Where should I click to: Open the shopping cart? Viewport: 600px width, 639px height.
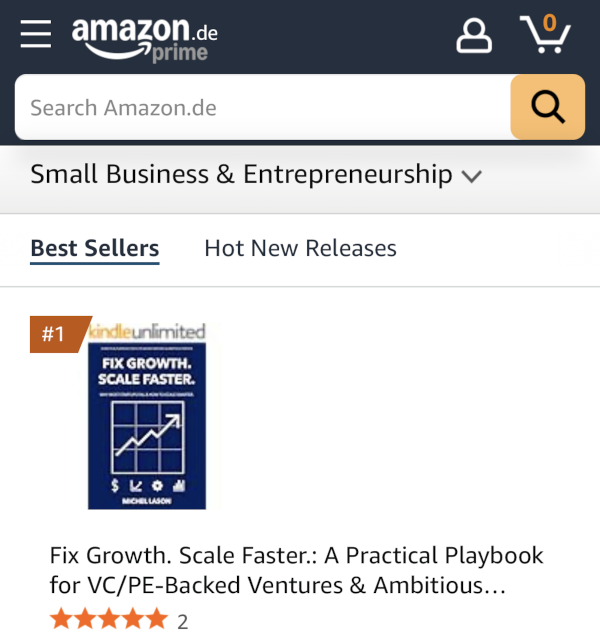tap(545, 36)
